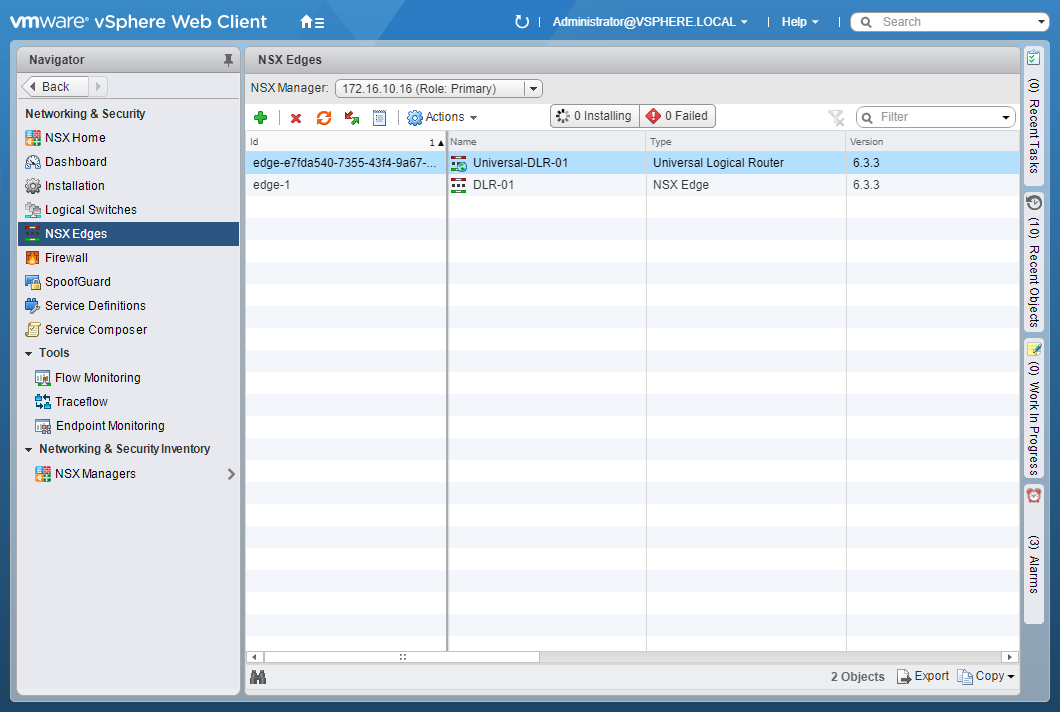Viewport: 1060px width, 712px height.
Task: Click the red delete edge icon
Action: (296, 118)
